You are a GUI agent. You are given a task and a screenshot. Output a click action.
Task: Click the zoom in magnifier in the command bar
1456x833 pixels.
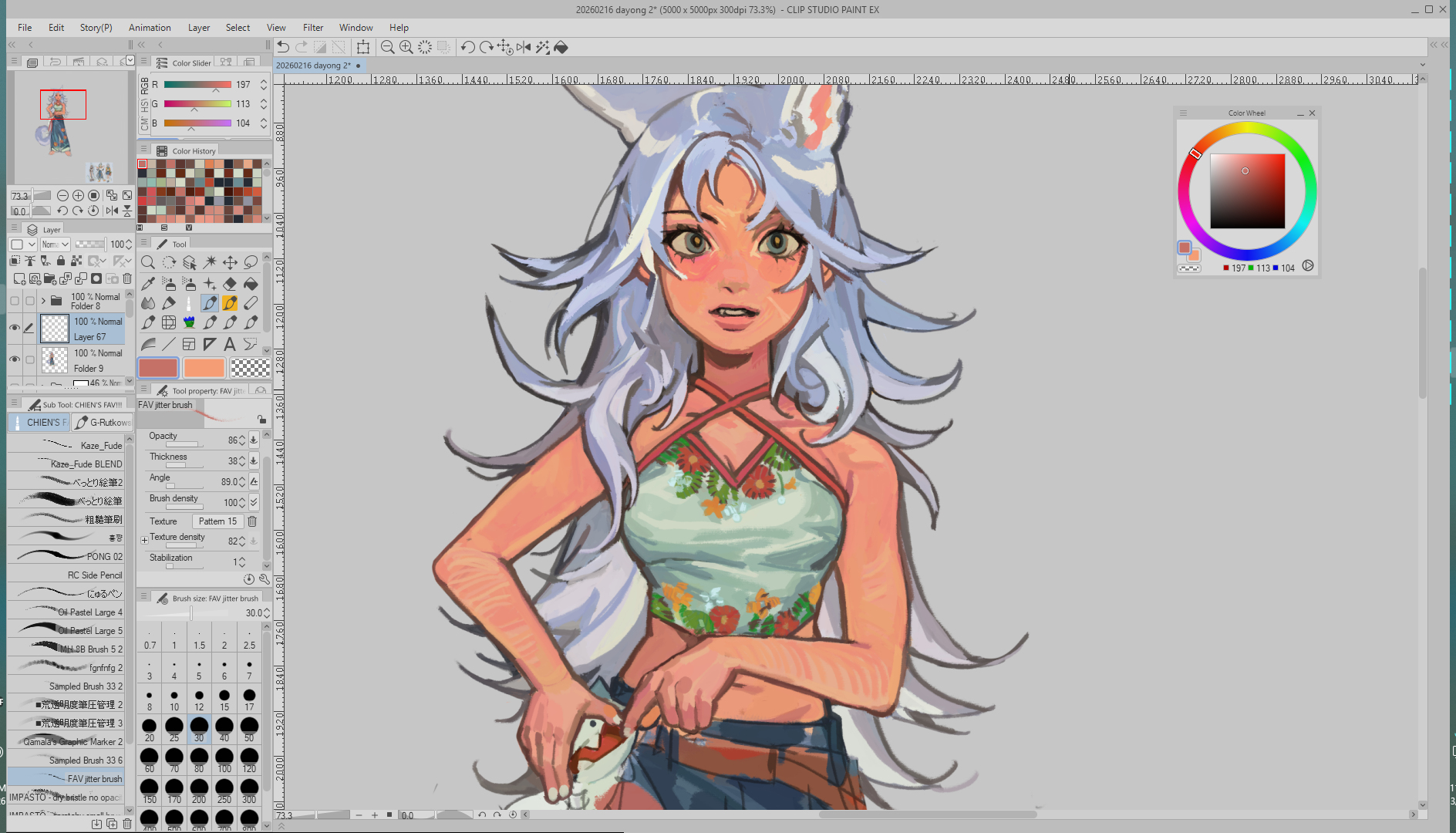pyautogui.click(x=406, y=47)
